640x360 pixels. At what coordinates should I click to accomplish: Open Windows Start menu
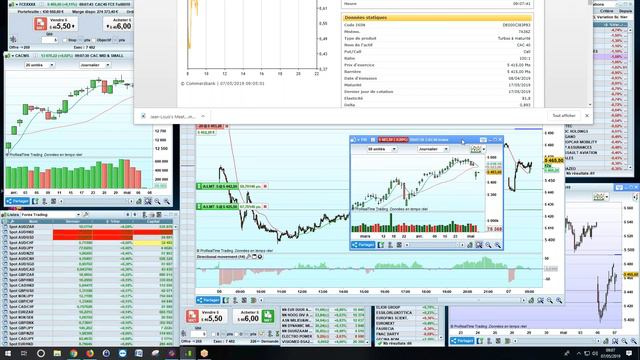(x=8, y=353)
